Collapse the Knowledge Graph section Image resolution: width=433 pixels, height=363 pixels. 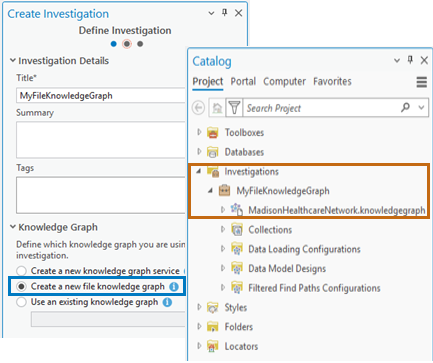[x=13, y=227]
